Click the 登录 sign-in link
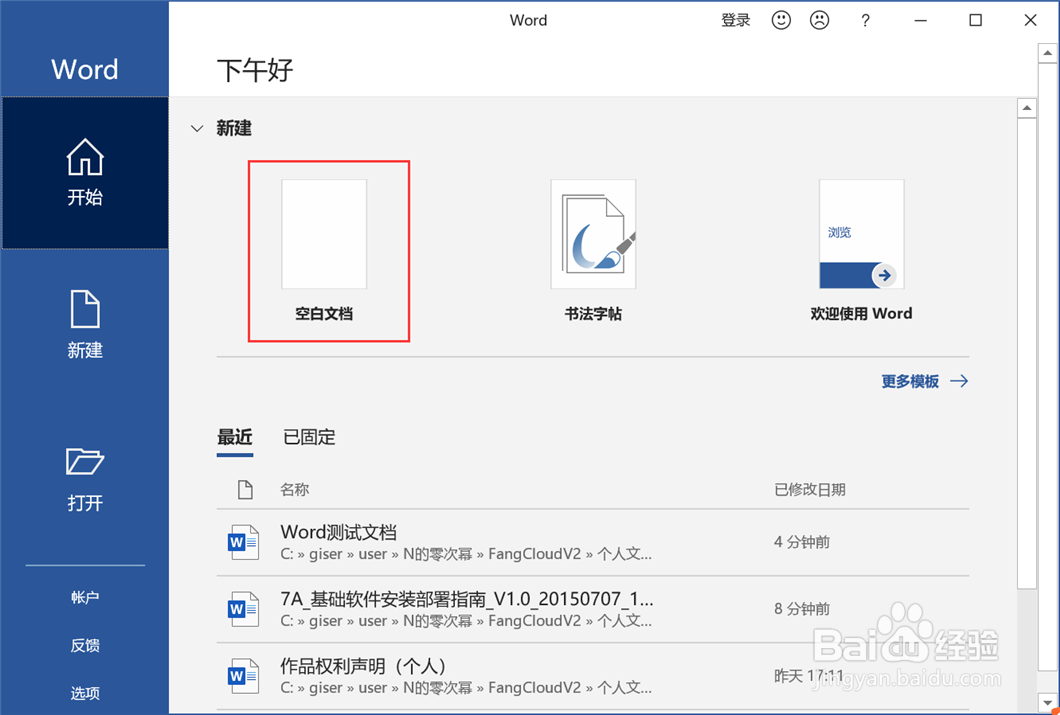The height and width of the screenshot is (715, 1060). pyautogui.click(x=736, y=20)
